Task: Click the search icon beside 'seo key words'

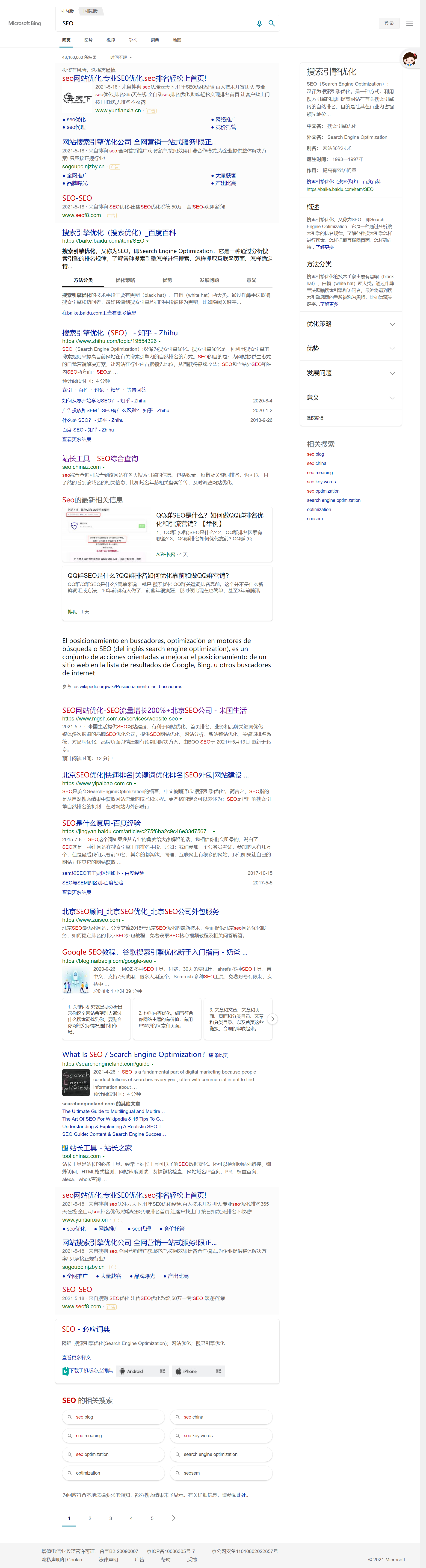Action: tap(178, 1435)
